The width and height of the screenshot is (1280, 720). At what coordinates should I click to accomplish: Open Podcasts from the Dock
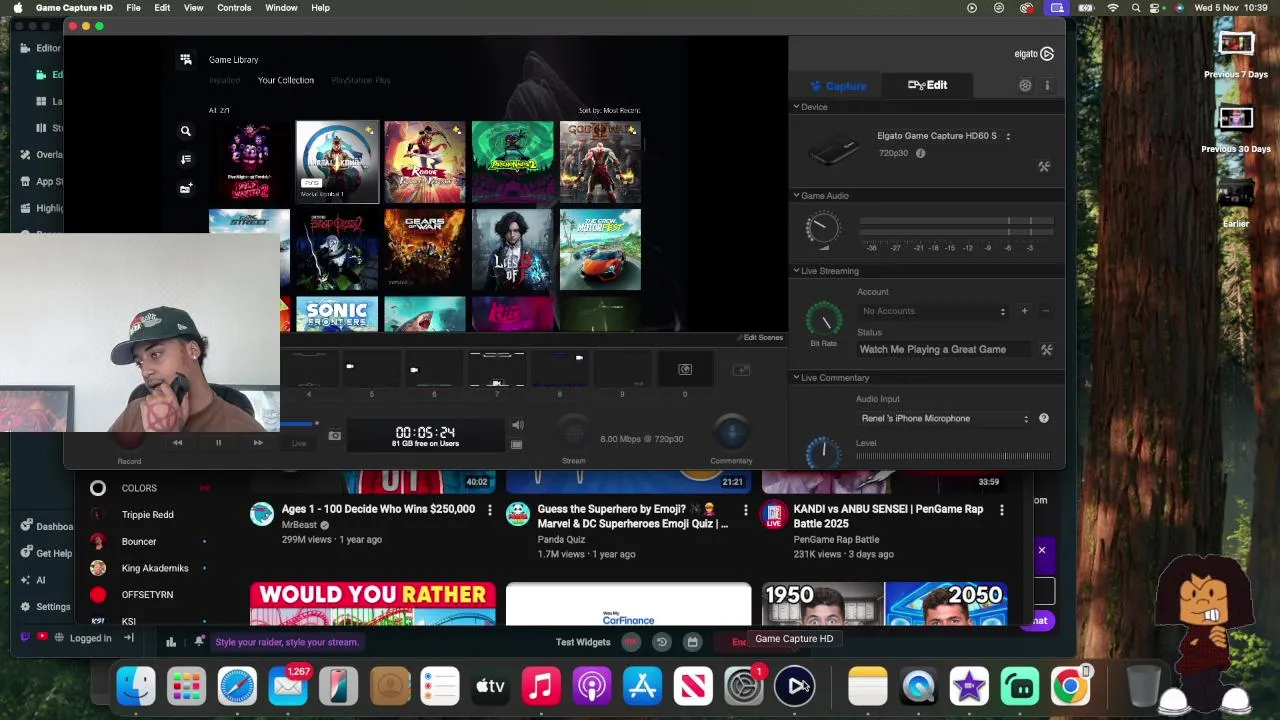tap(592, 686)
